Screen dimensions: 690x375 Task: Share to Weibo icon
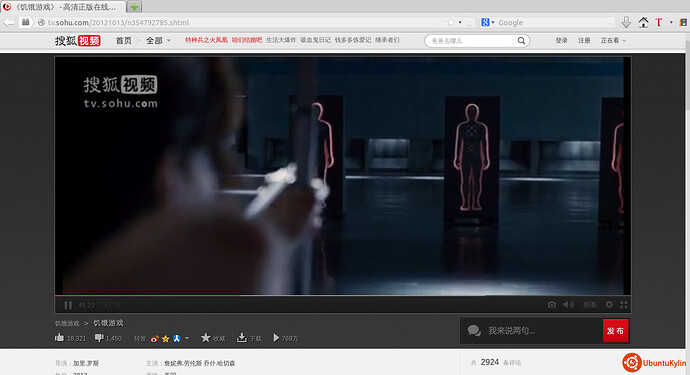(154, 338)
